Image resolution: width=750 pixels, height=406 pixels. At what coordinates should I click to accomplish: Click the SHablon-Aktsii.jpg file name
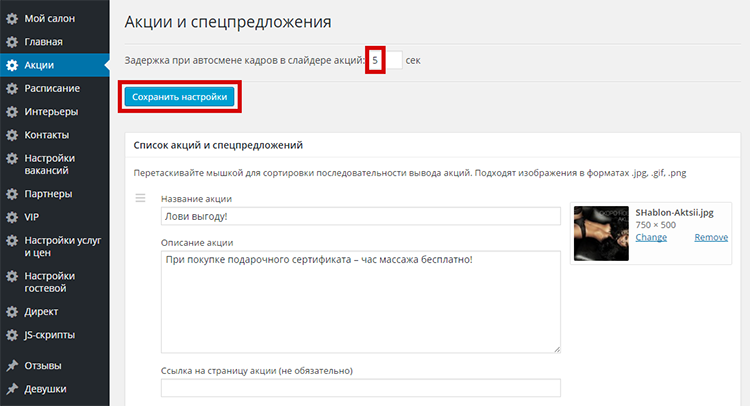click(674, 213)
